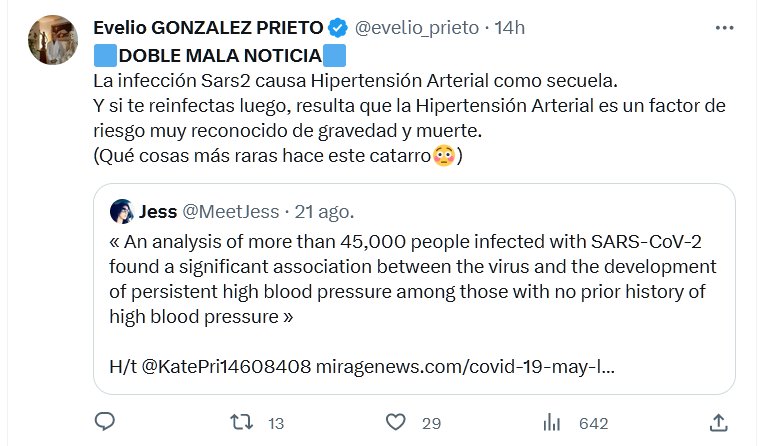Click the retweet count of 13
This screenshot has width=768, height=446.
pos(277,423)
